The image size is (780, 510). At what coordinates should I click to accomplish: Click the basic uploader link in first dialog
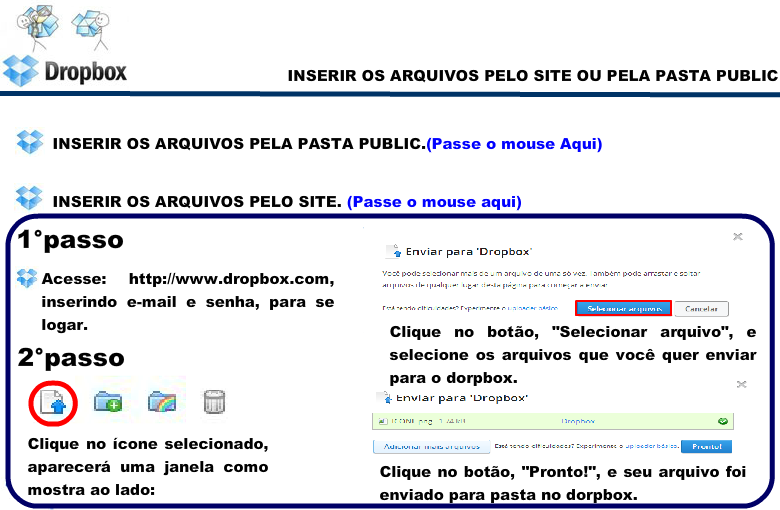coord(531,308)
